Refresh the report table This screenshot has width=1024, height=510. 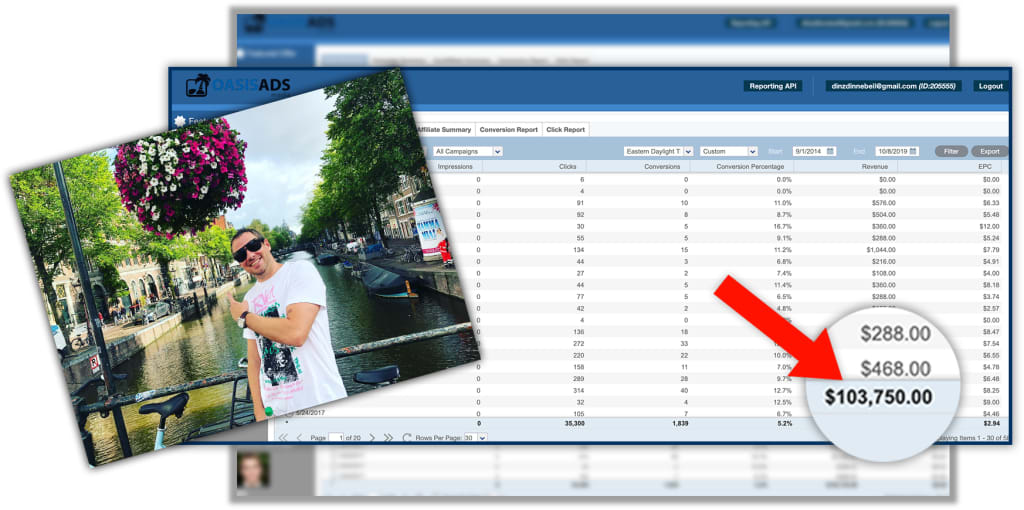click(x=407, y=438)
